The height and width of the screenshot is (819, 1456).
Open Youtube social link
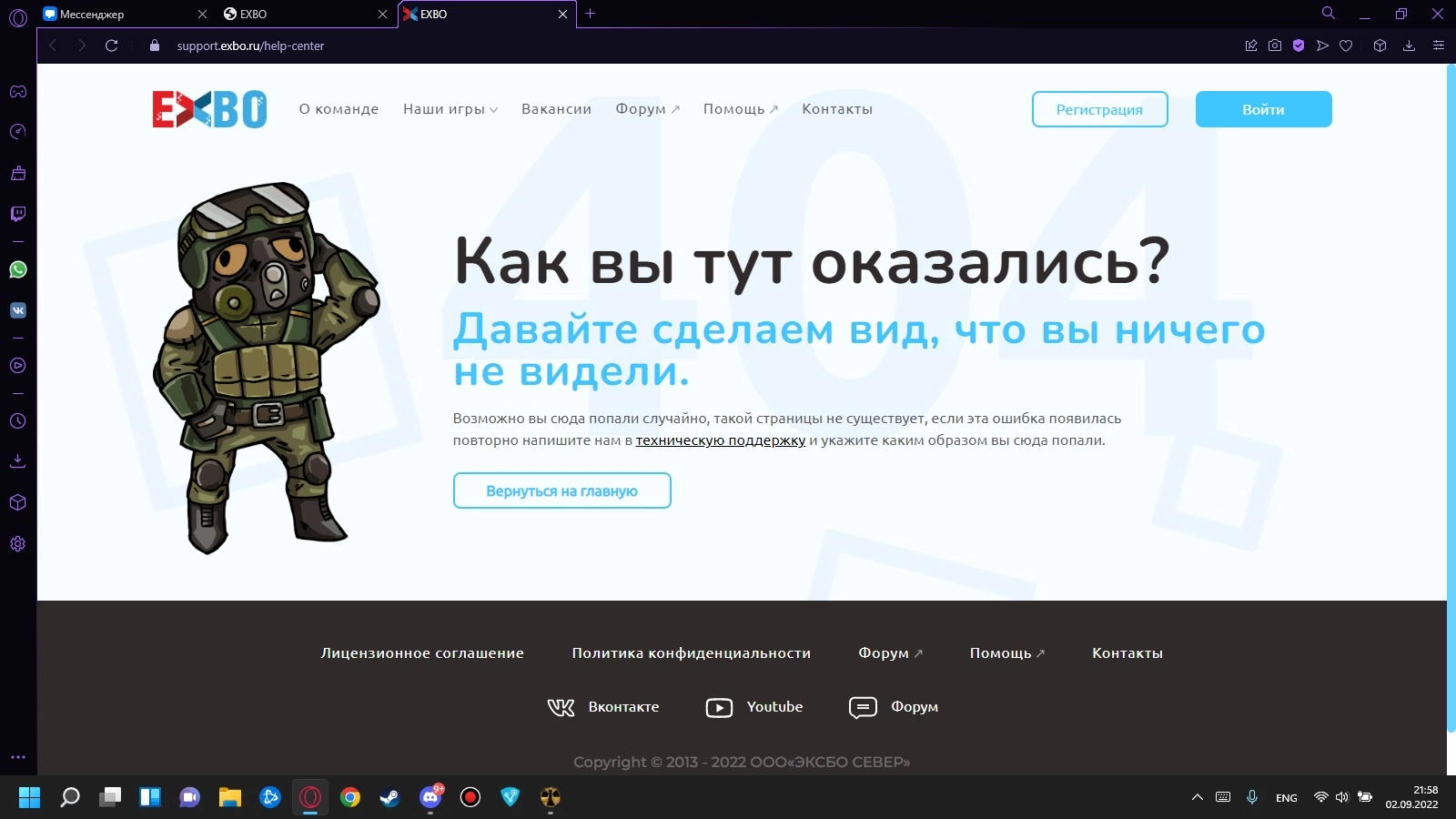[x=754, y=707]
